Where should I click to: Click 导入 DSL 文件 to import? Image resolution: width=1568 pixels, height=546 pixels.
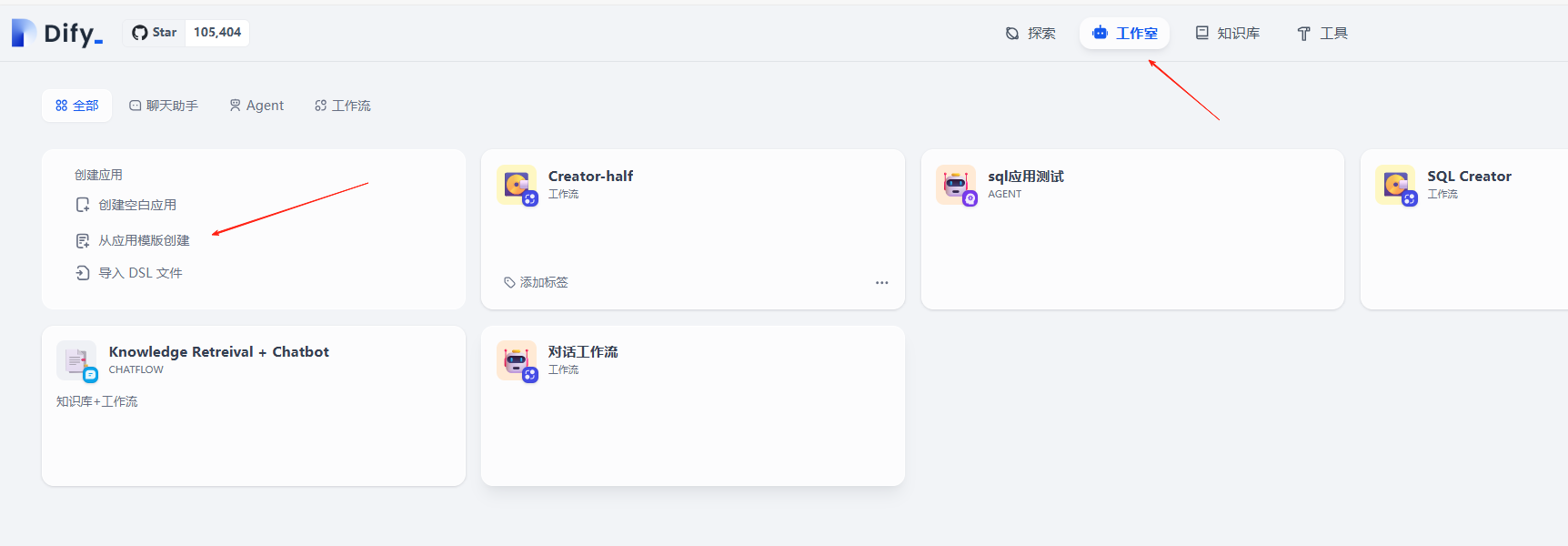click(139, 272)
